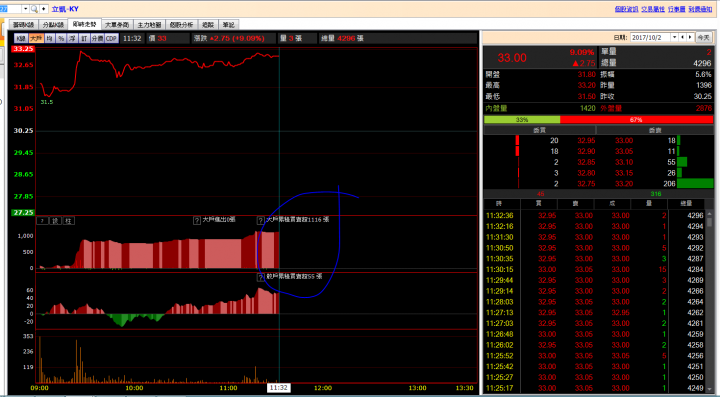
Task: Click the green 33% inner volume bar
Action: pos(522,119)
